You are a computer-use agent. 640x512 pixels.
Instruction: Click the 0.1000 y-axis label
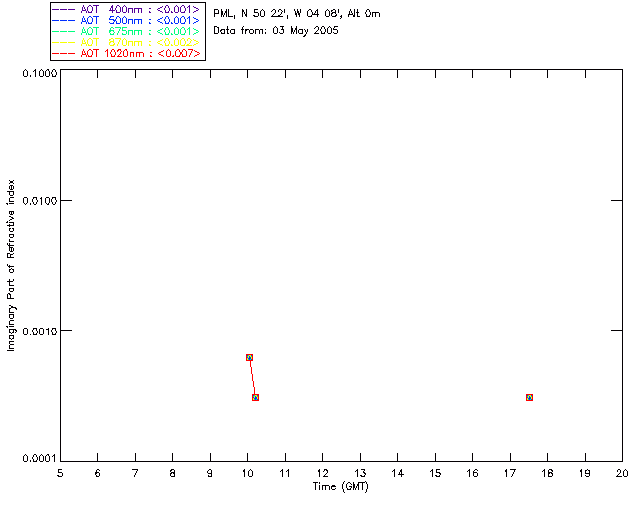pos(40,73)
